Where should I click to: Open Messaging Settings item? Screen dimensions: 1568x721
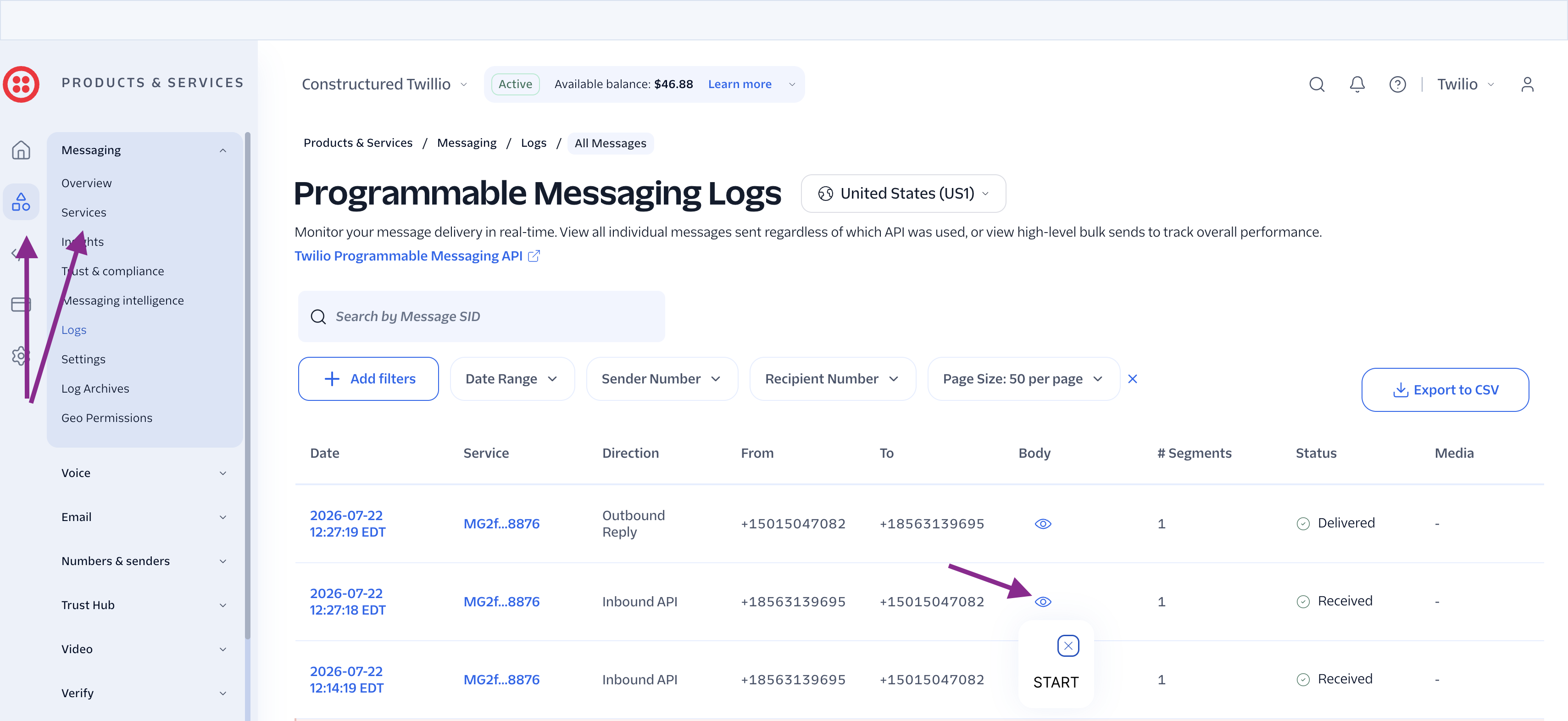point(83,360)
